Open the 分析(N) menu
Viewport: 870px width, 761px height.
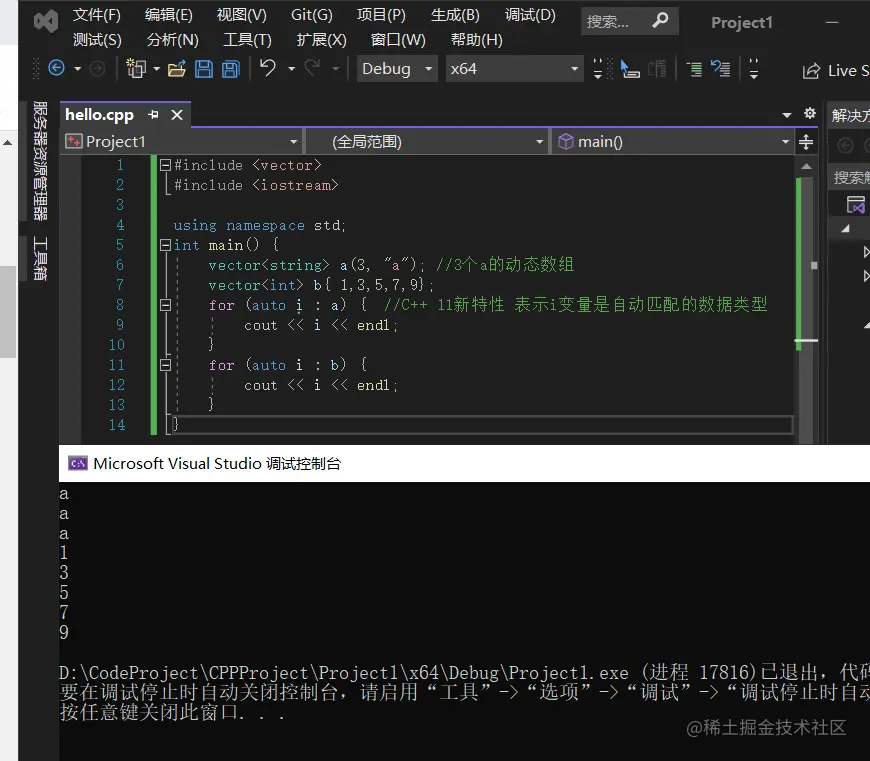[x=173, y=39]
